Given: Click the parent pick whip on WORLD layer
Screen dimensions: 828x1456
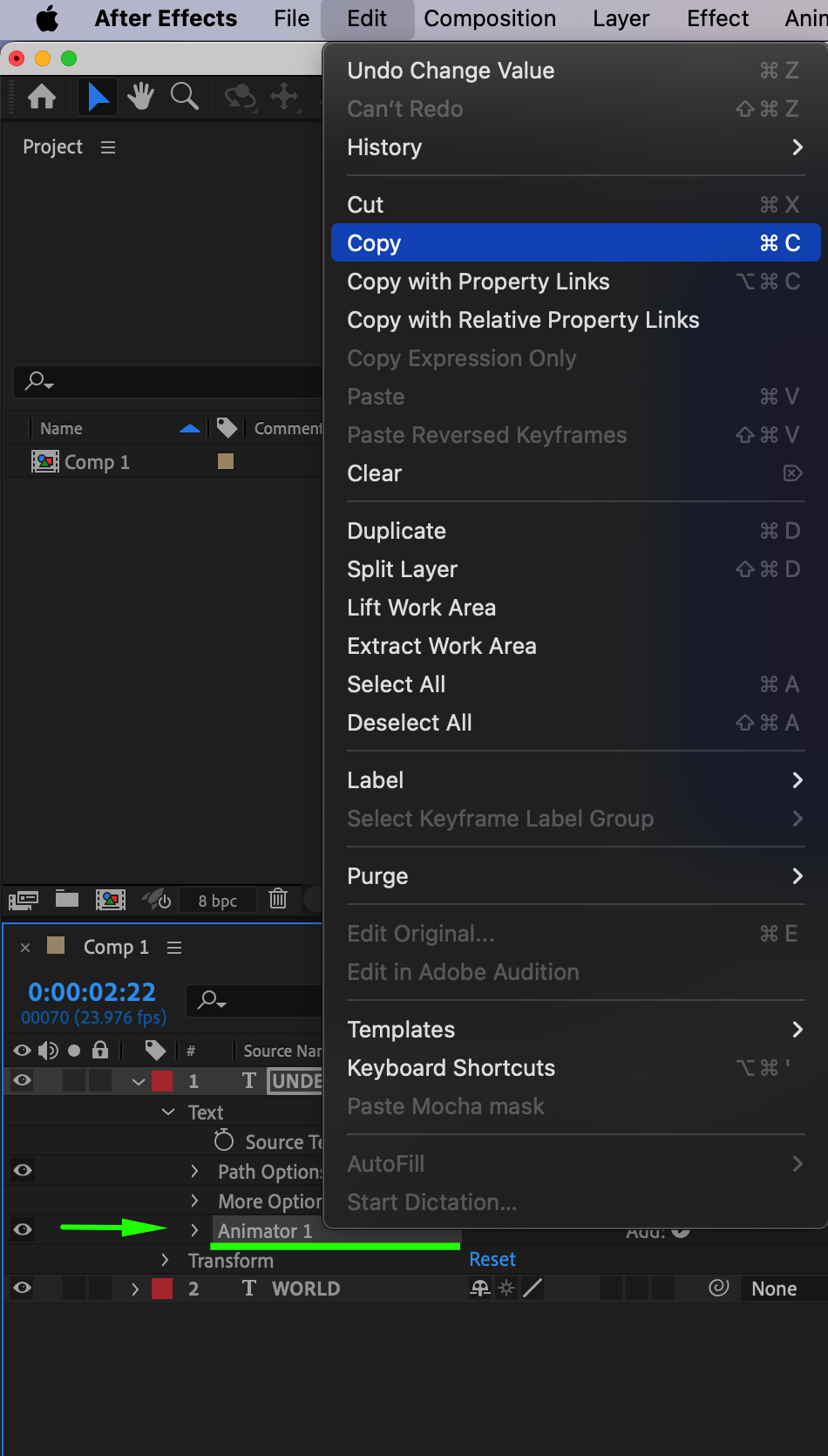Looking at the screenshot, I should [x=718, y=1288].
